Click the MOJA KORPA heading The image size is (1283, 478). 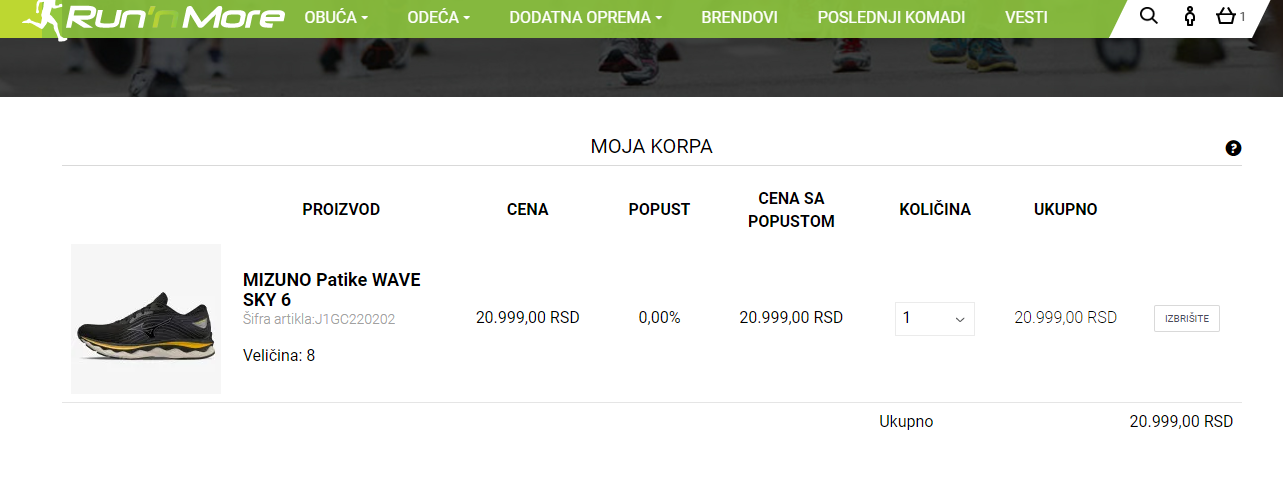click(x=651, y=147)
